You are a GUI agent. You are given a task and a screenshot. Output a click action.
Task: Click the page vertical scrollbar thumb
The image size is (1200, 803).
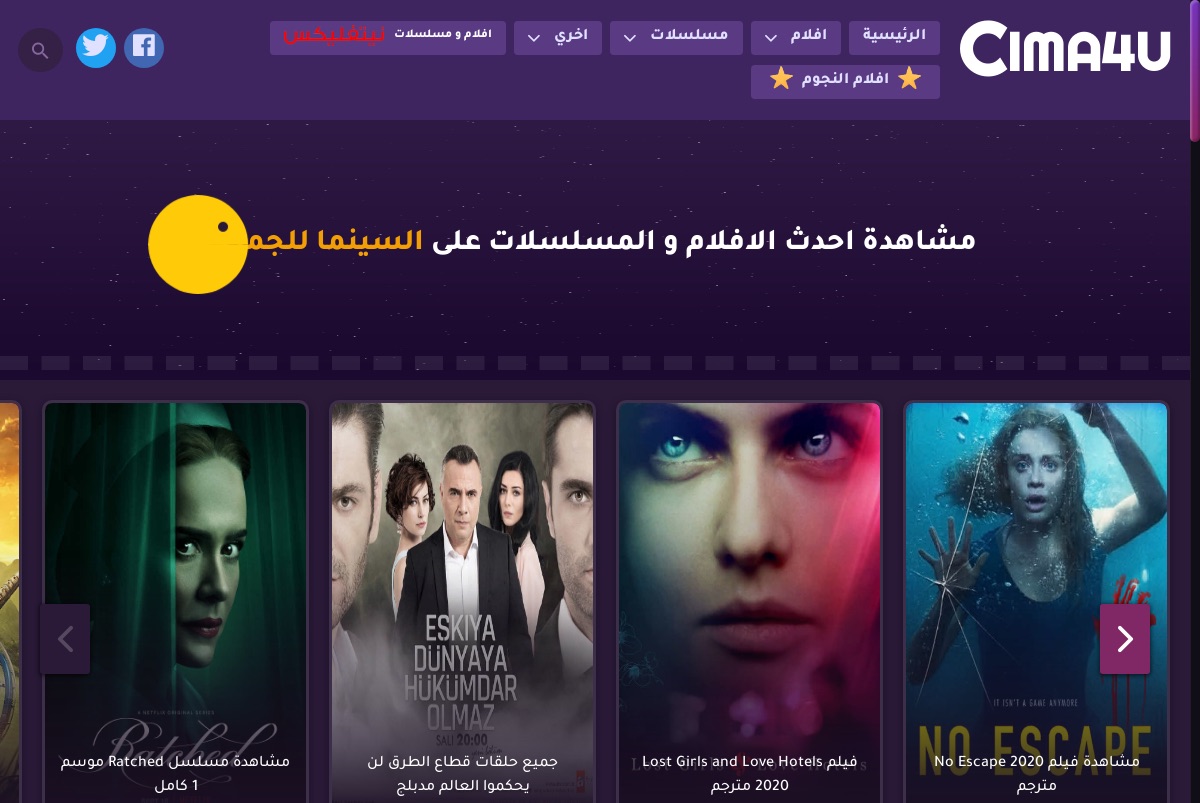click(1195, 70)
